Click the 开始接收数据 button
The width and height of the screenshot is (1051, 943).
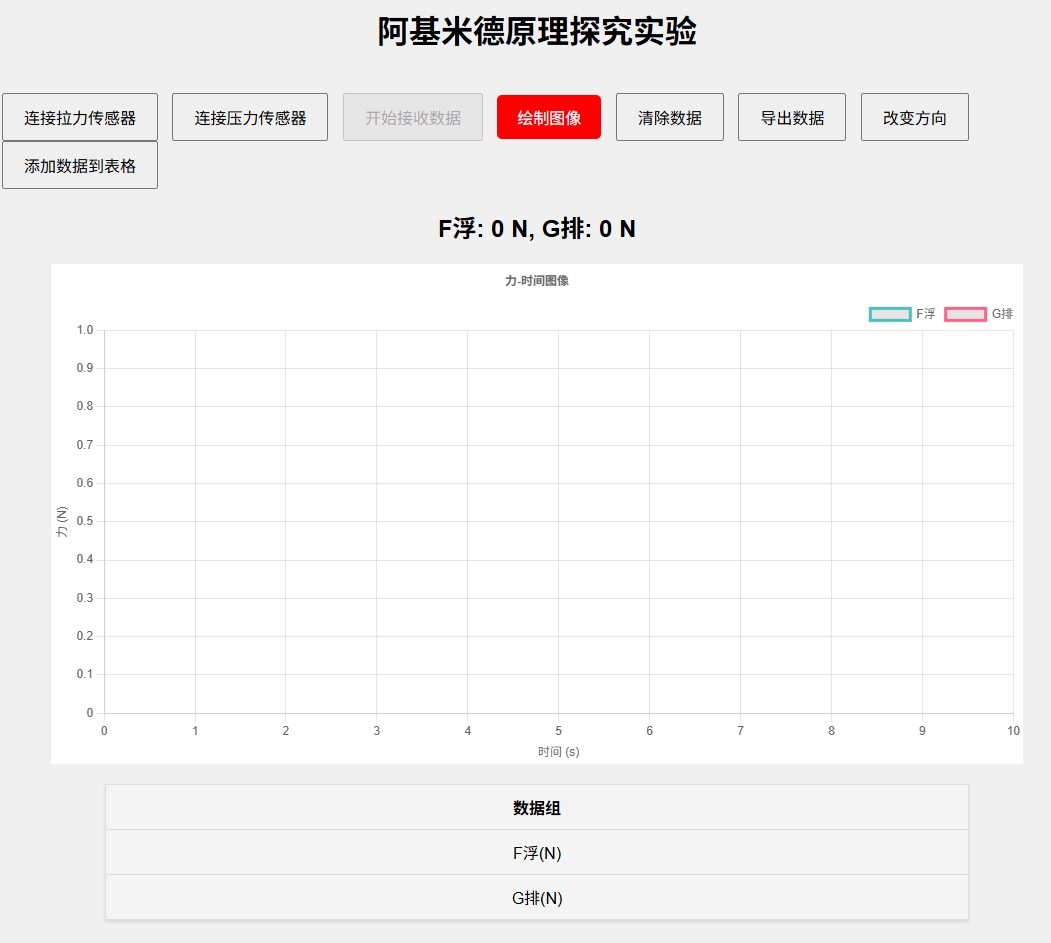coord(412,117)
